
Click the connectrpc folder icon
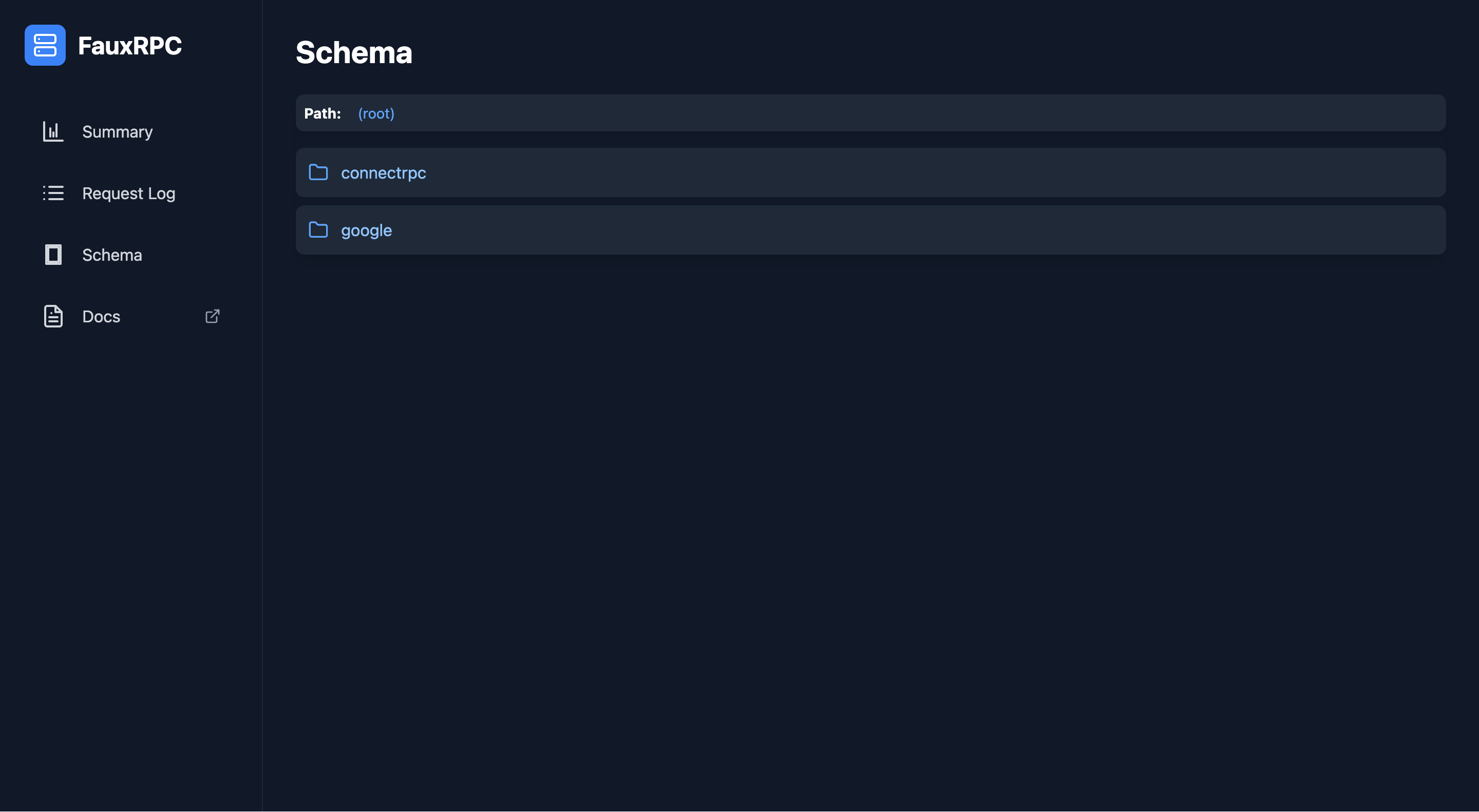click(x=318, y=172)
